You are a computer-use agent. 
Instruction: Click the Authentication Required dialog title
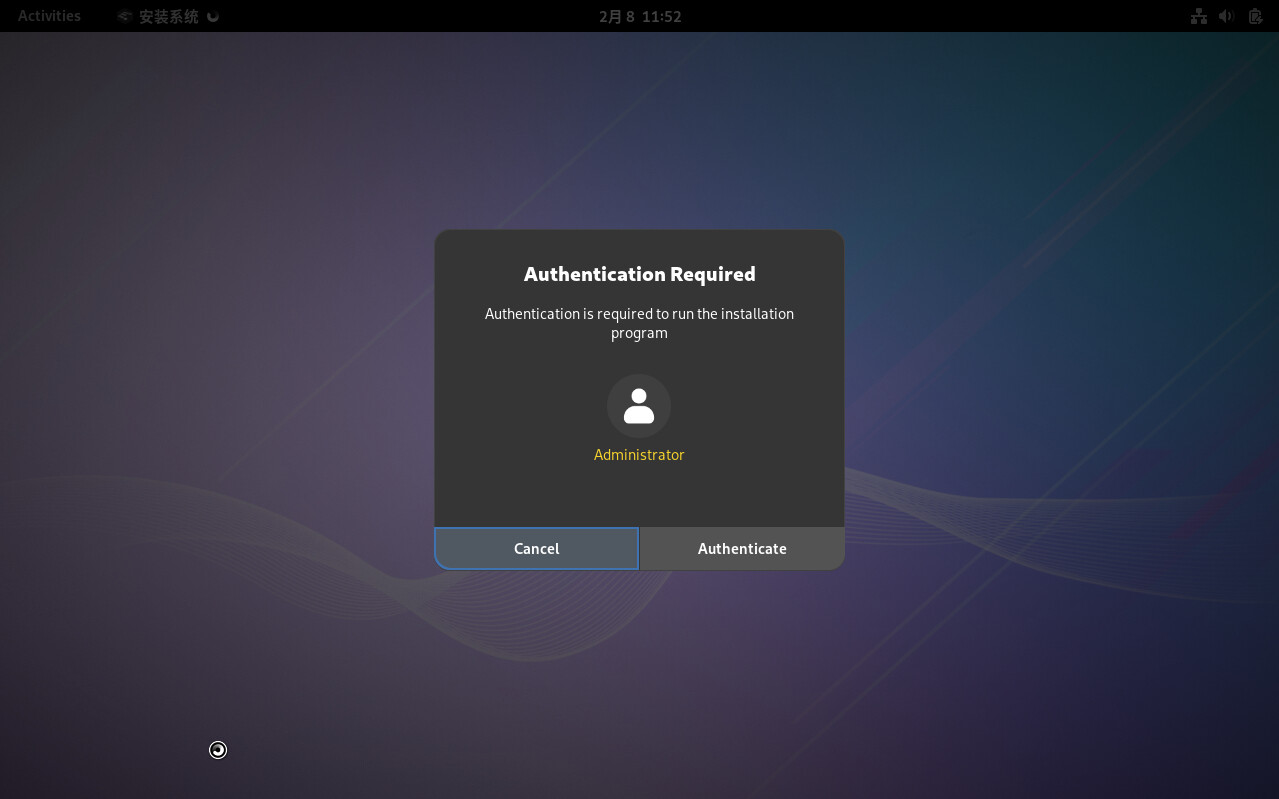pos(639,274)
